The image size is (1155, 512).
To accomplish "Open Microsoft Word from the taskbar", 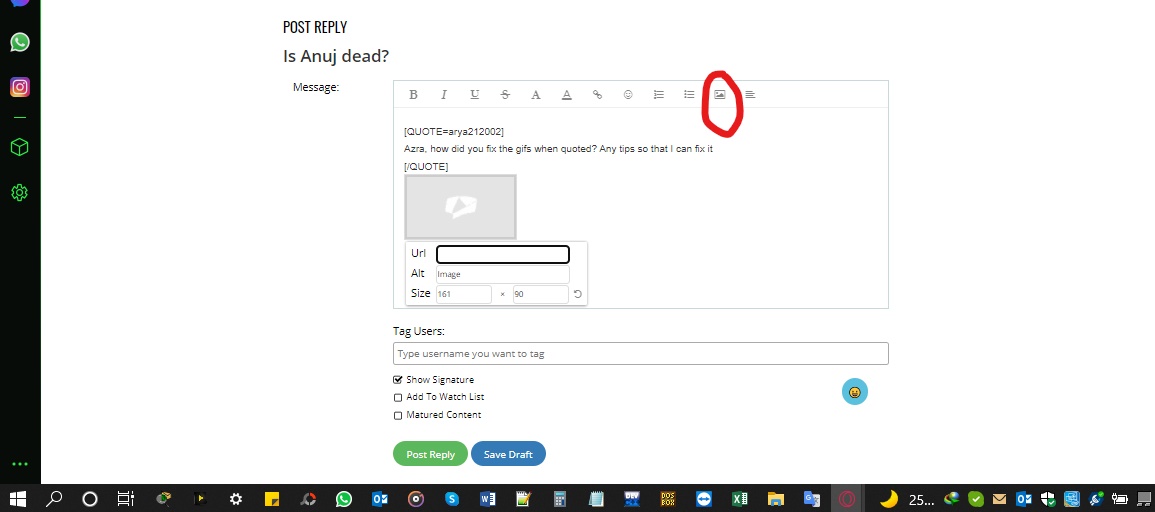I will (488, 499).
